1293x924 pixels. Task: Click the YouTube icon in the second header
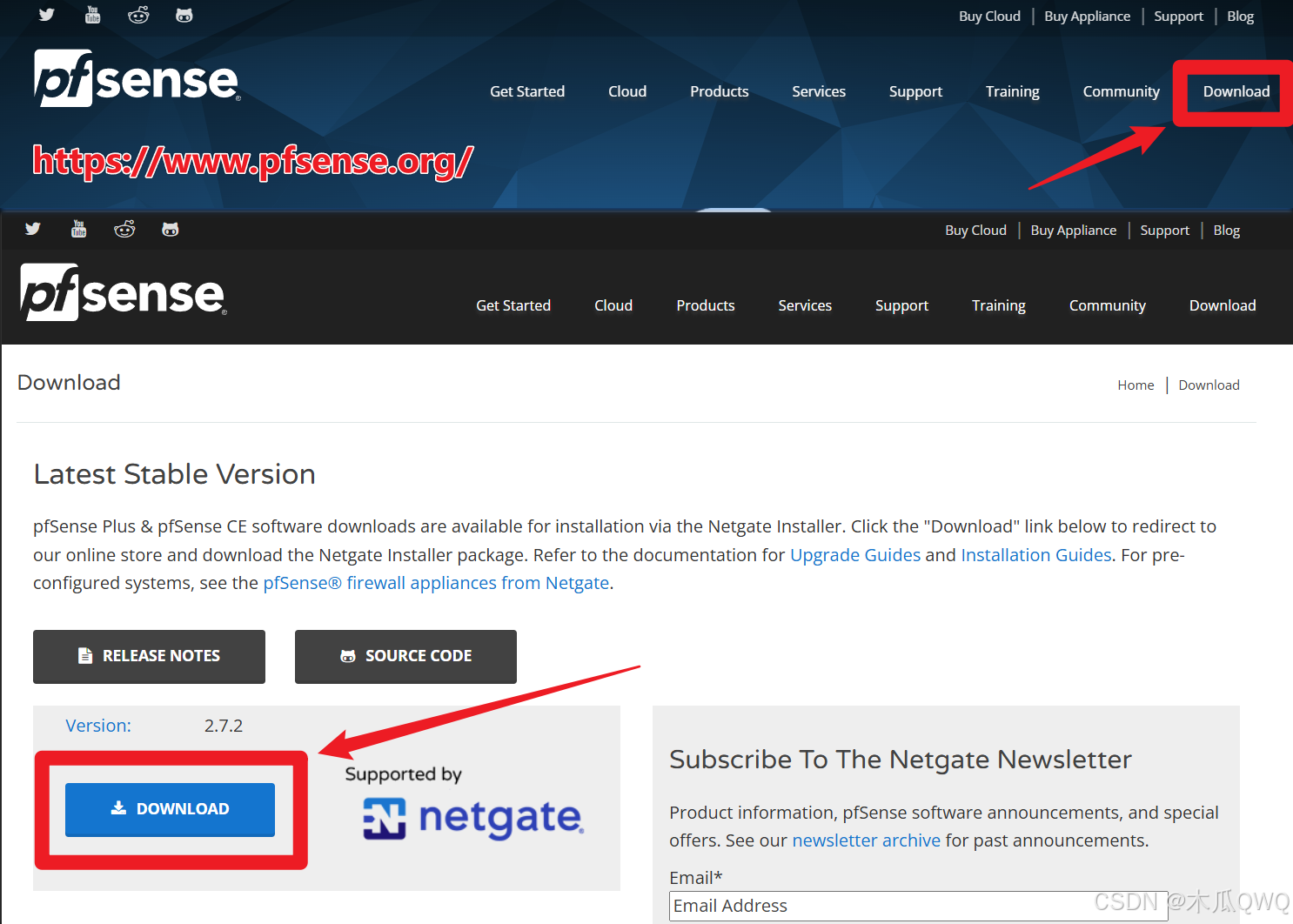79,229
